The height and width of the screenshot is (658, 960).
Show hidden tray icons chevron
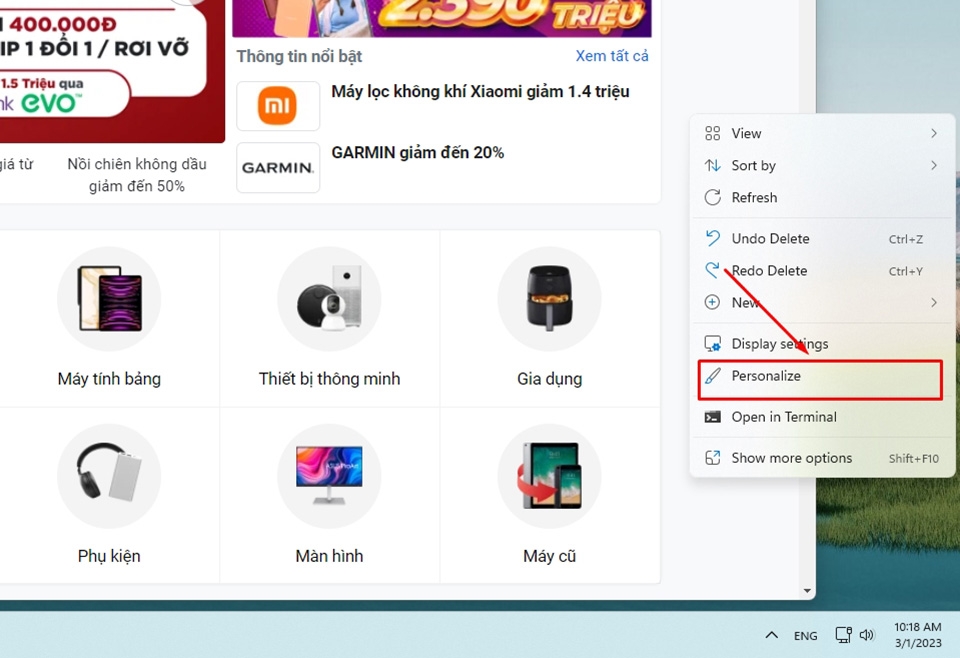[x=771, y=635]
